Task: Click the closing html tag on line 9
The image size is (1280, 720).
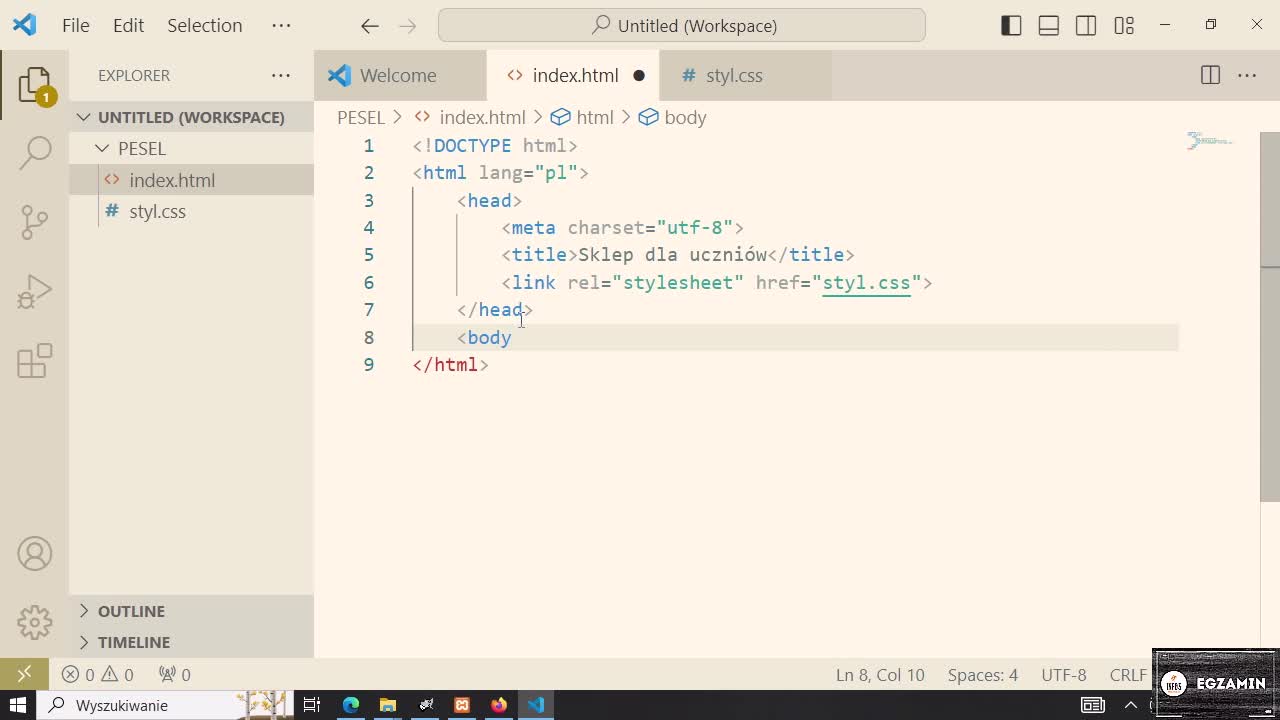Action: (451, 365)
